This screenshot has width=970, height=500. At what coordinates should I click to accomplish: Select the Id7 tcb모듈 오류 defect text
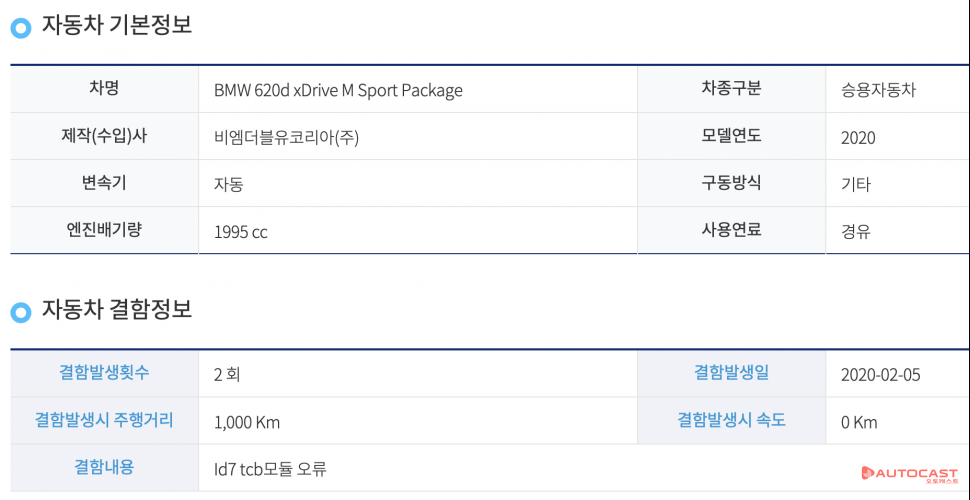(270, 468)
